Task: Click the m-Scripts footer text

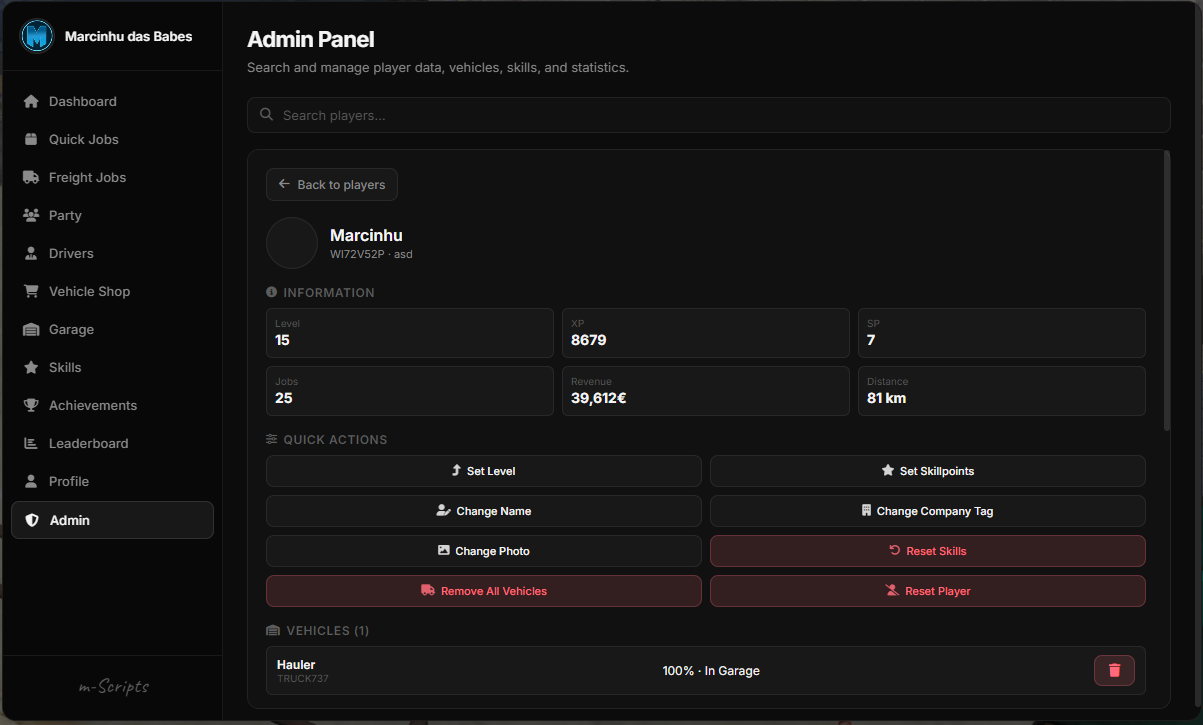Action: 114,687
